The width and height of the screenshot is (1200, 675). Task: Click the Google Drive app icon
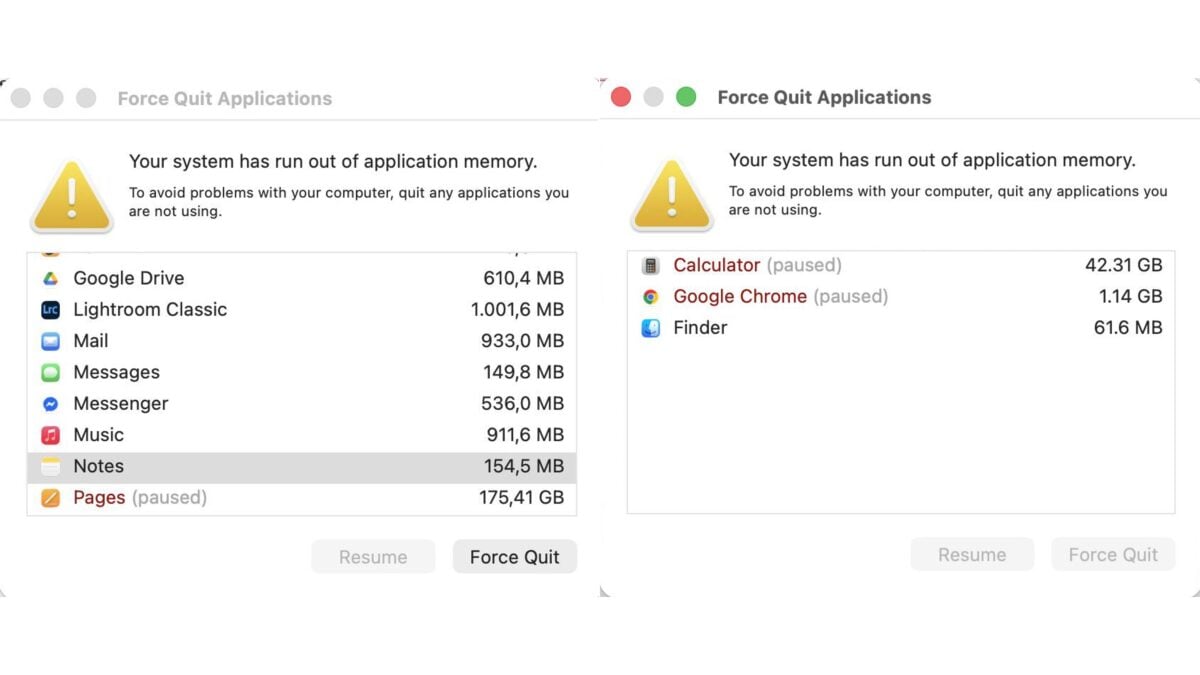(x=50, y=278)
